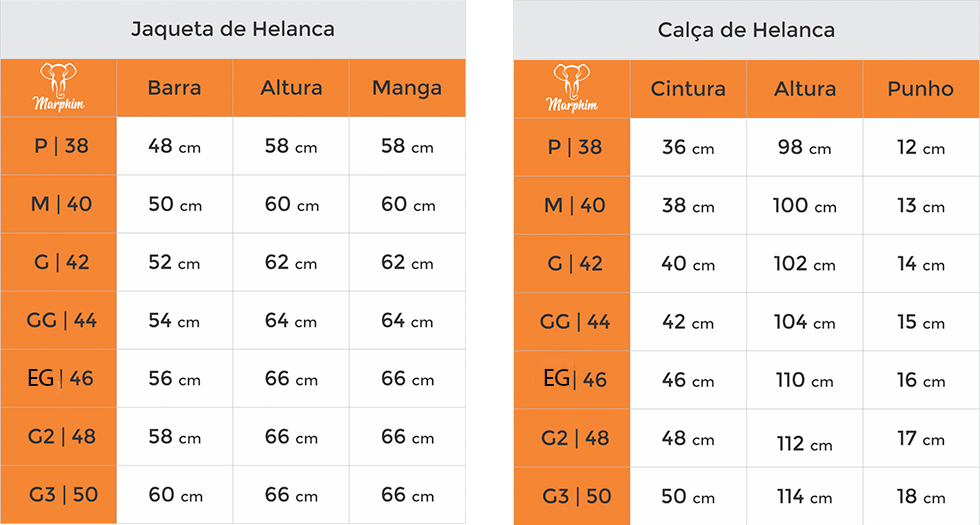Select size GG | 44 in pants table
980x525 pixels.
click(x=574, y=322)
